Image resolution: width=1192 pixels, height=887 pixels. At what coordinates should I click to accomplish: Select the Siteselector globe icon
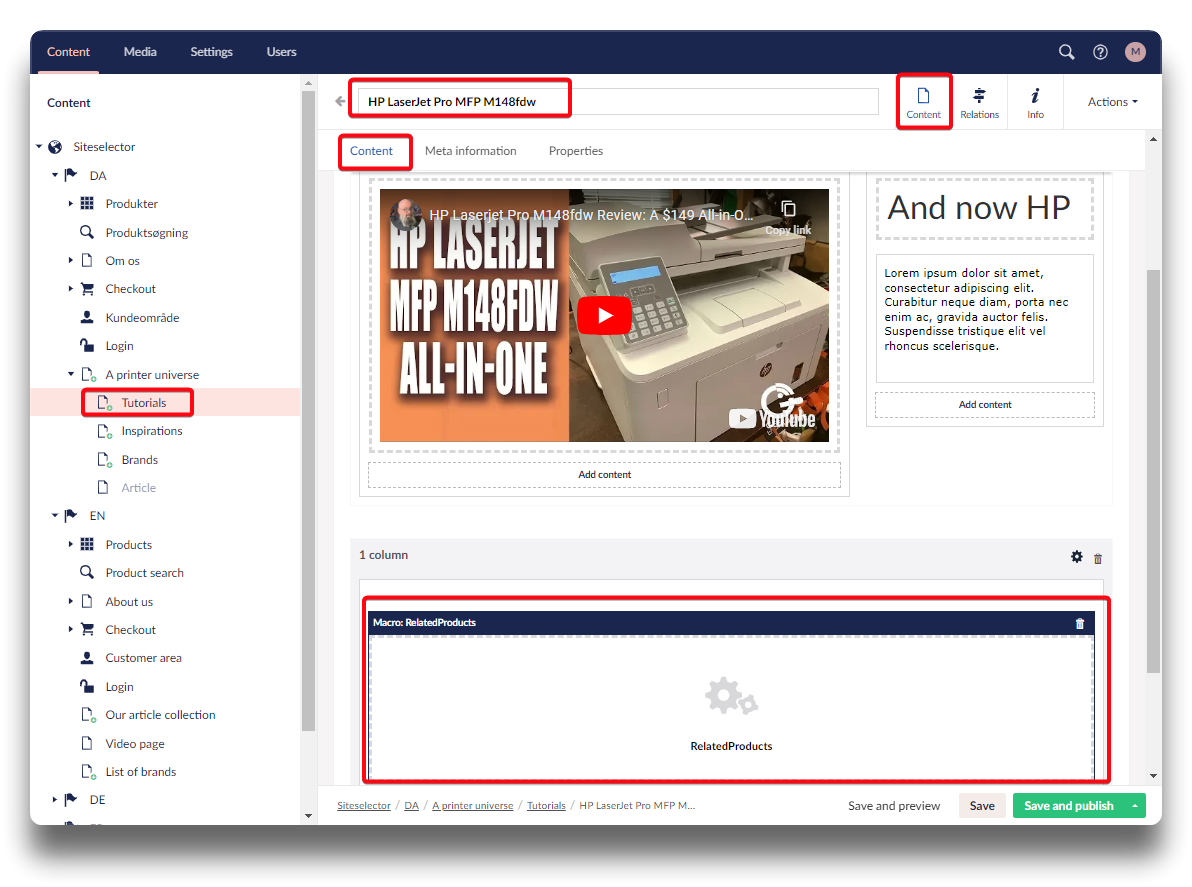55,147
